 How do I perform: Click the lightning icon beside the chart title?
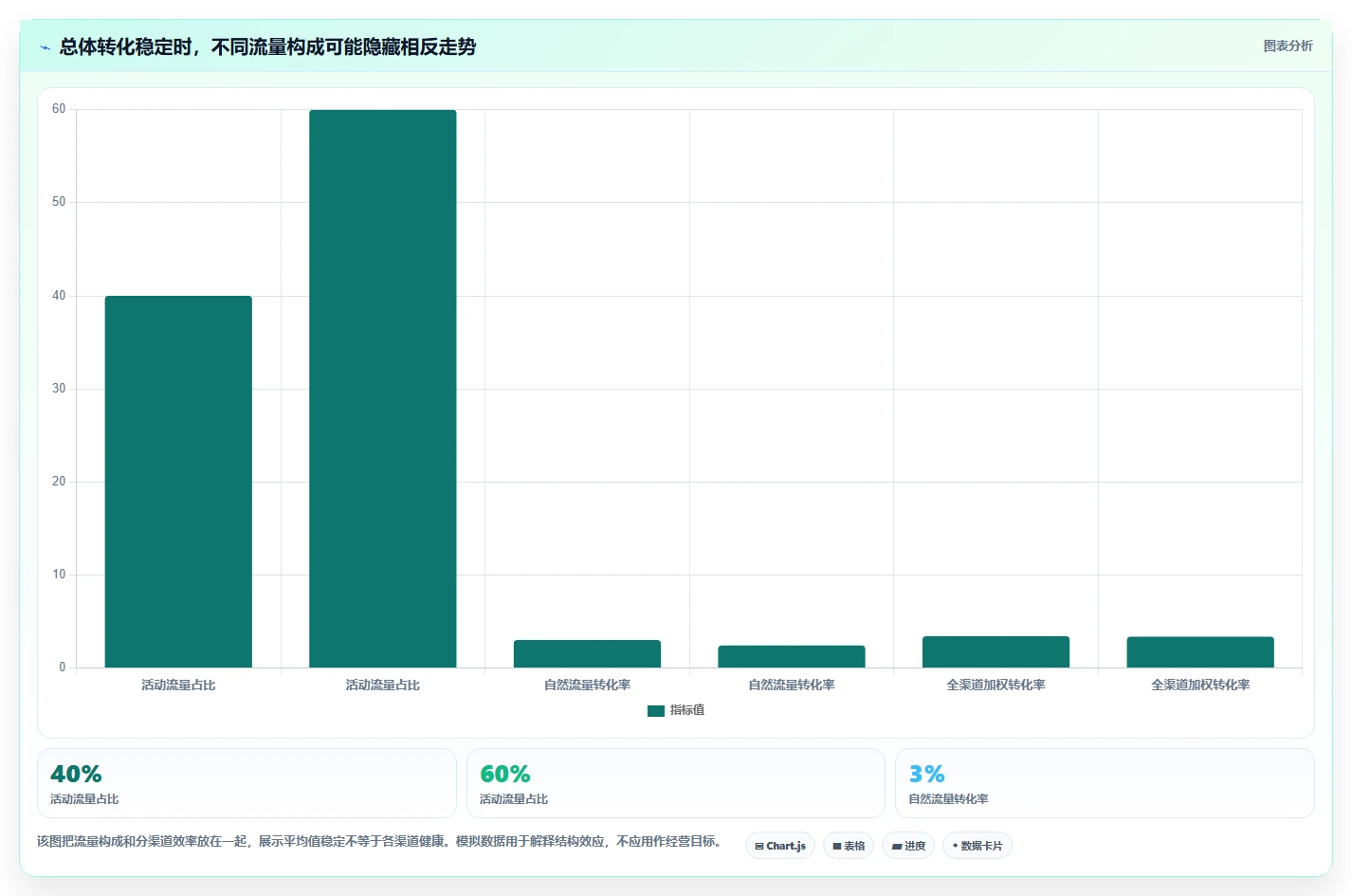click(x=45, y=47)
